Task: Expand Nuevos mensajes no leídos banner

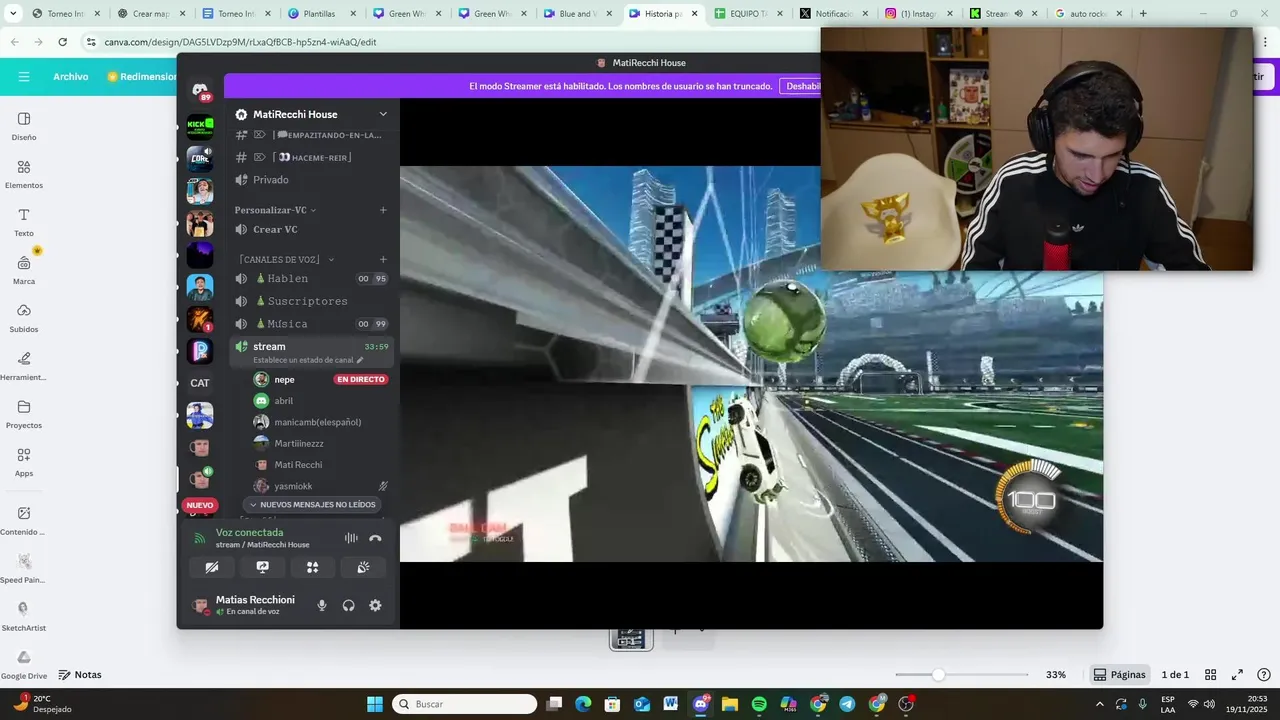Action: [311, 505]
